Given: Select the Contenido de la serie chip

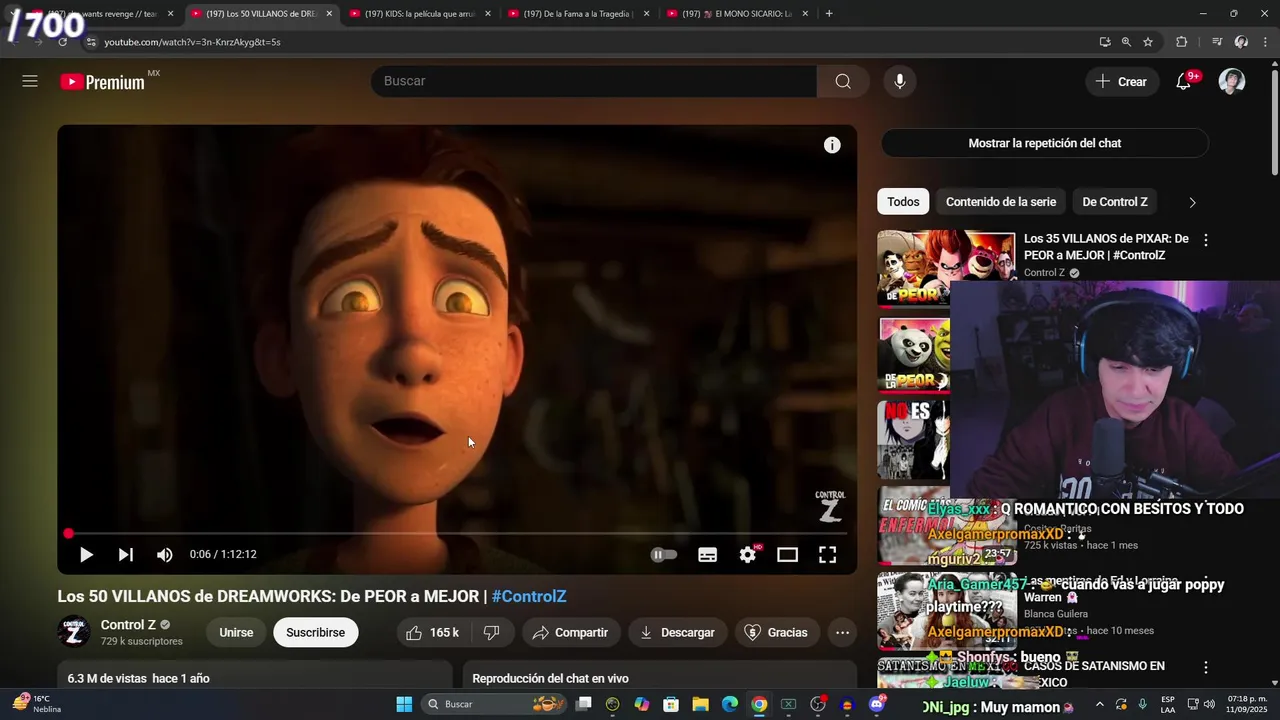Looking at the screenshot, I should point(1000,202).
